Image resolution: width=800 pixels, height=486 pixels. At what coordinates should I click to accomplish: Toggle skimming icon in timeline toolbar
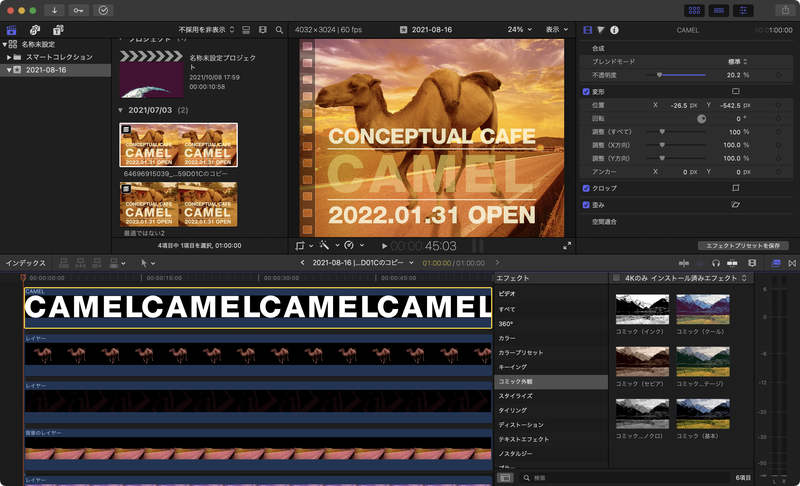point(684,263)
